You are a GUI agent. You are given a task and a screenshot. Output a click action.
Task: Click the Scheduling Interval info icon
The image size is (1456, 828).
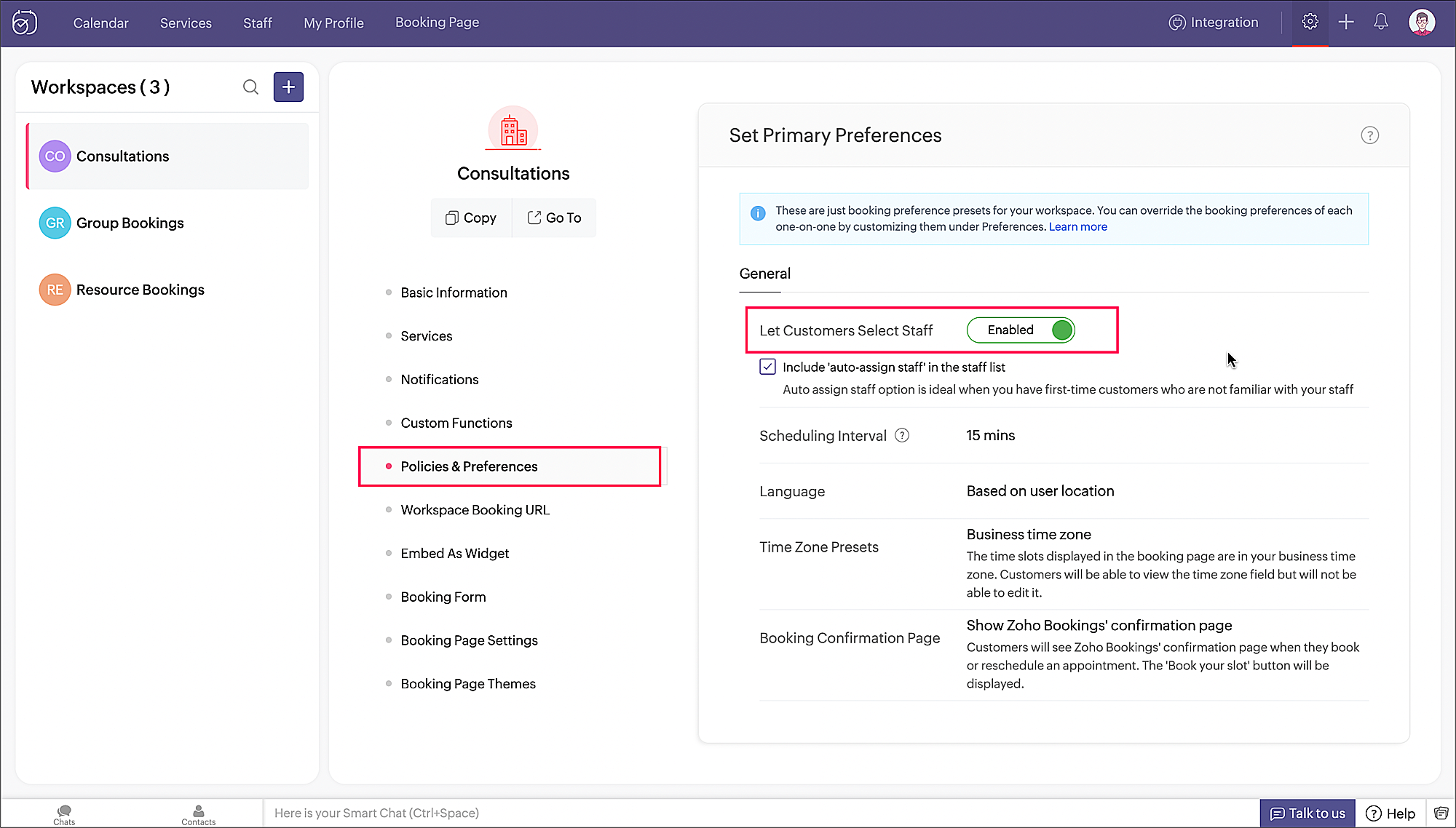901,435
